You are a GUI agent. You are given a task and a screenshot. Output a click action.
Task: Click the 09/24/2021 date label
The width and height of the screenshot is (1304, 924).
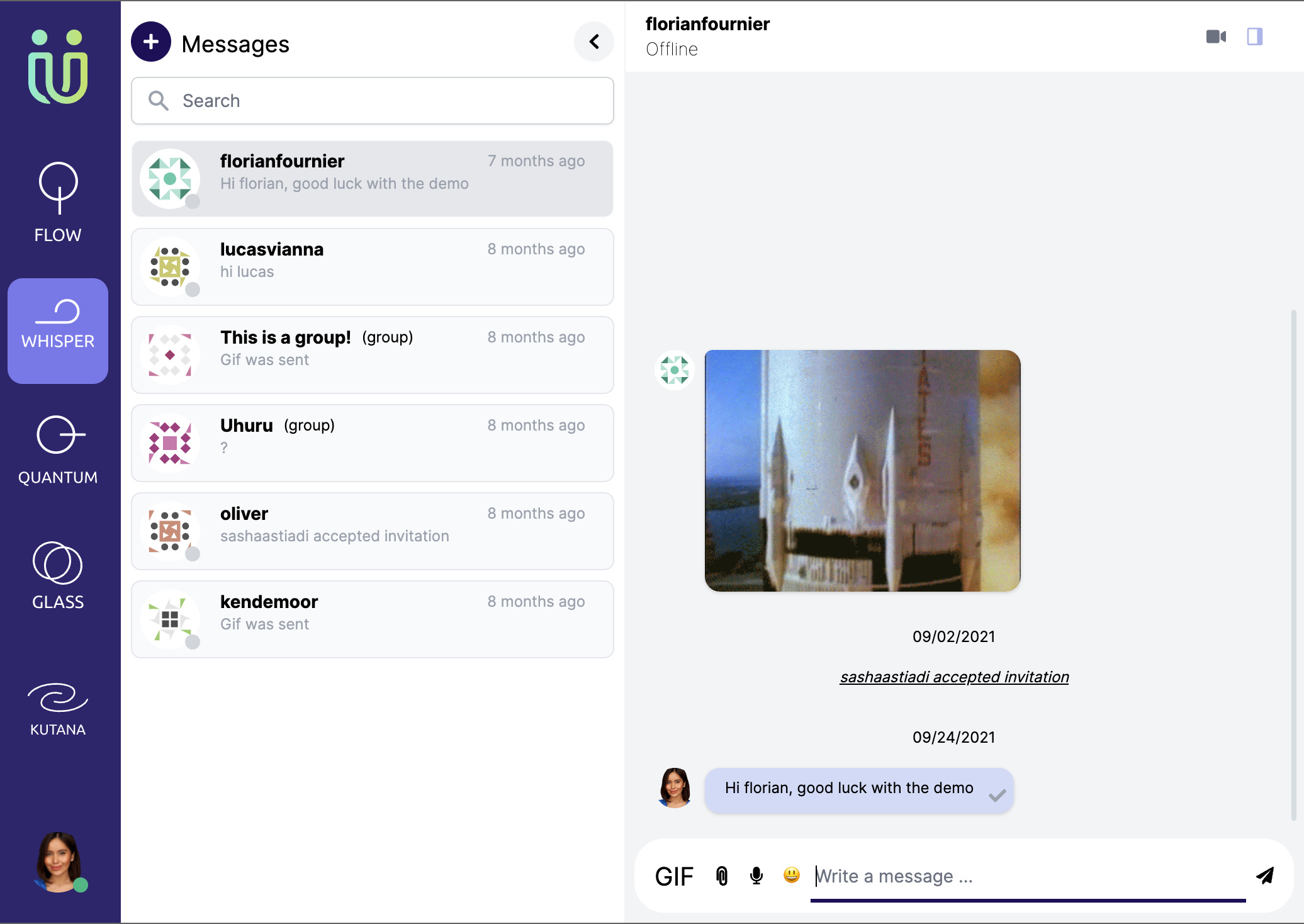point(954,738)
